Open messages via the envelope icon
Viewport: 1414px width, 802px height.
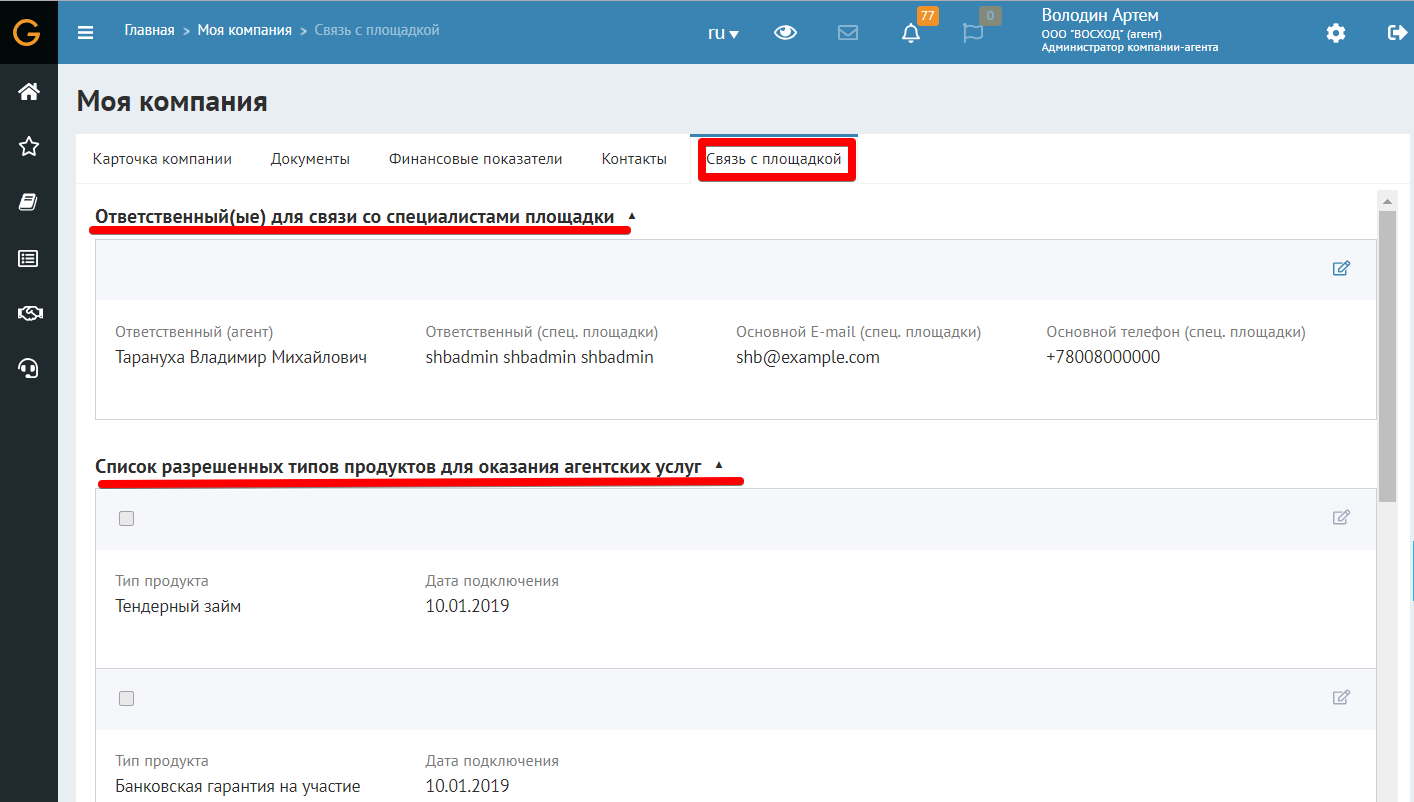pos(848,32)
